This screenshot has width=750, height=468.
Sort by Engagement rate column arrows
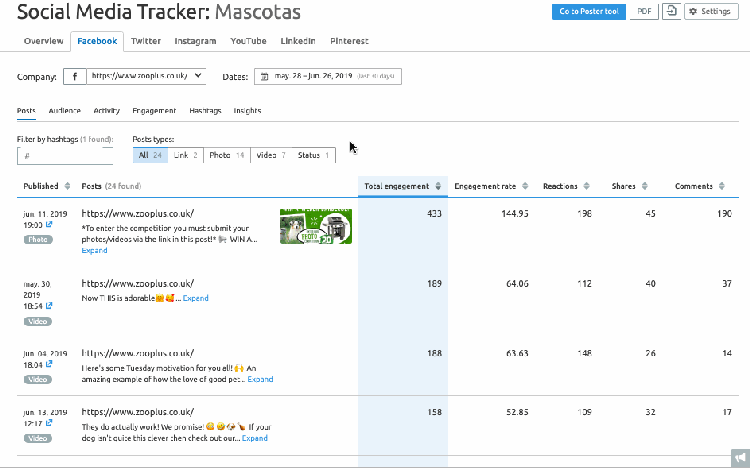(x=525, y=186)
